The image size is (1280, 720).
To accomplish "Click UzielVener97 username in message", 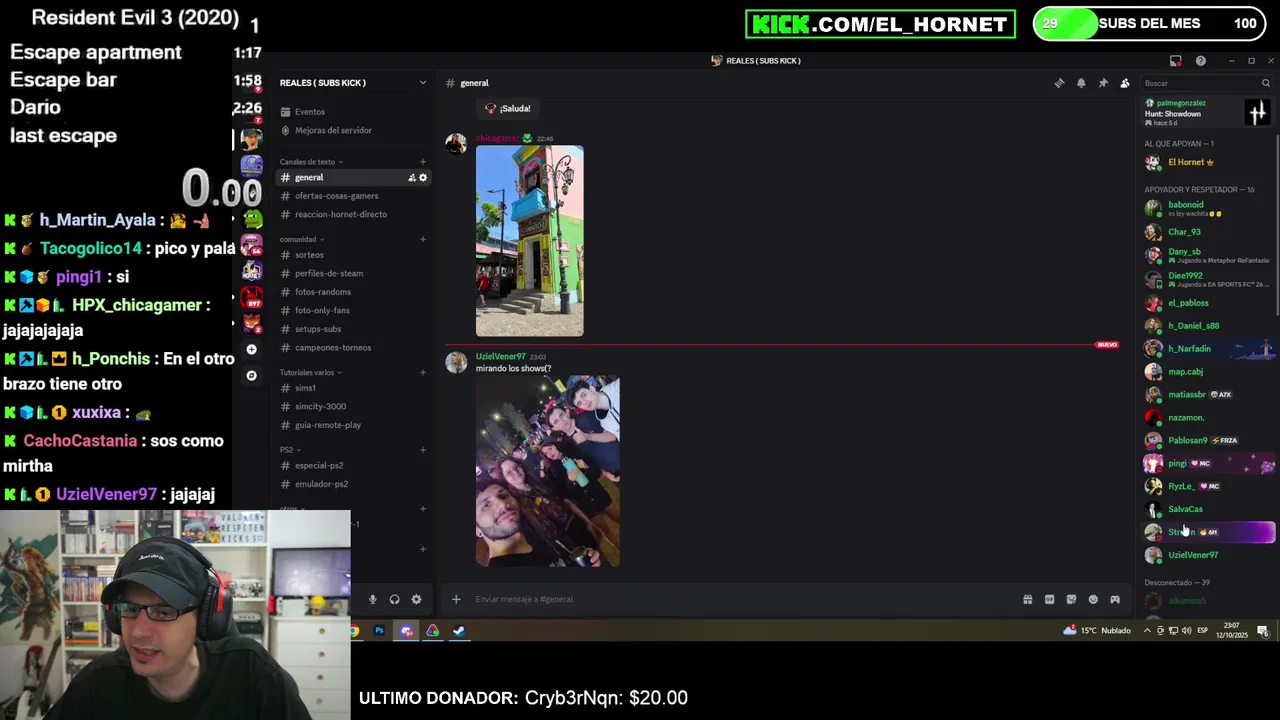I will click(x=500, y=356).
